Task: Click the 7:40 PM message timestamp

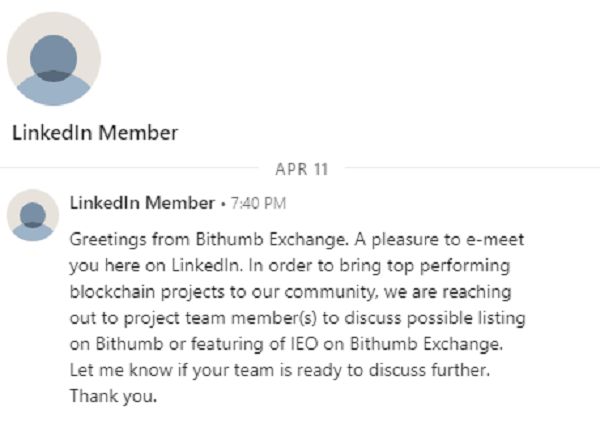Action: [258, 204]
